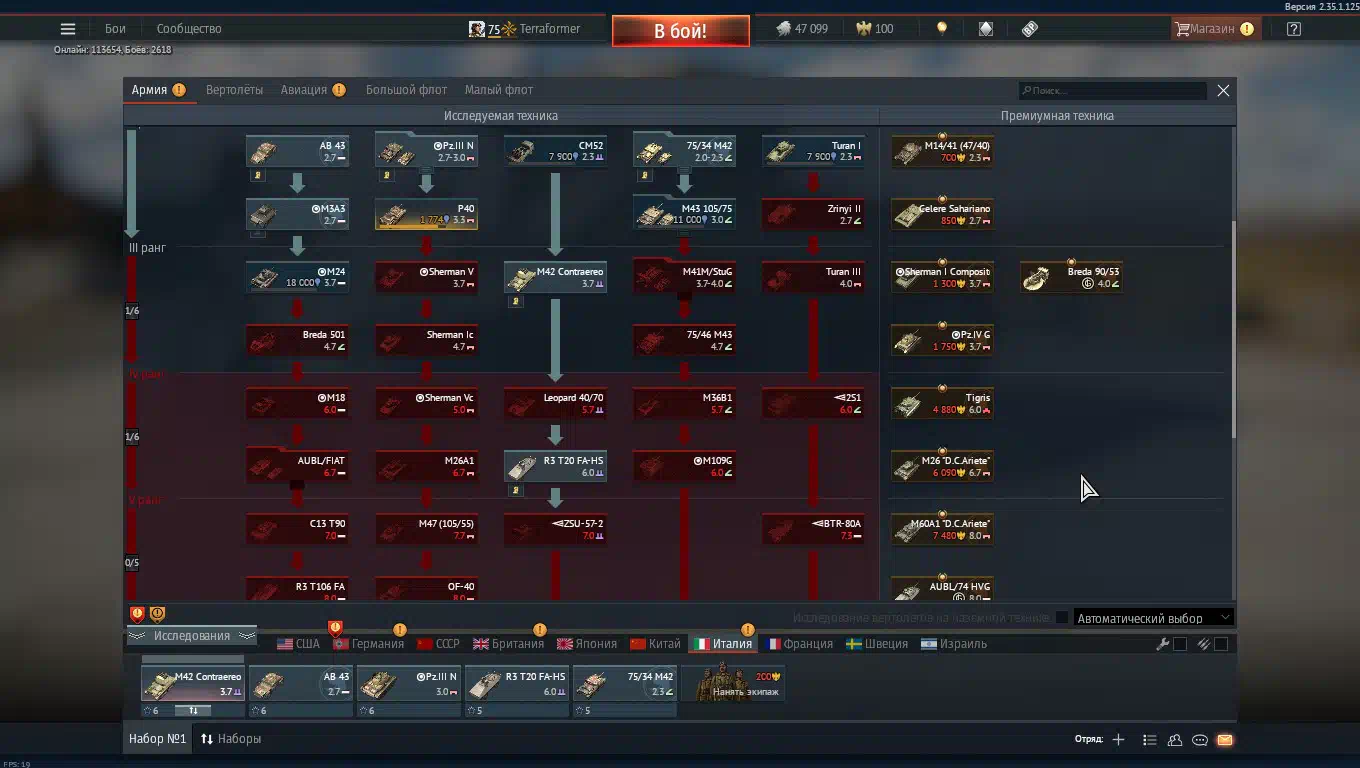Open the Бои menu

[x=115, y=29]
